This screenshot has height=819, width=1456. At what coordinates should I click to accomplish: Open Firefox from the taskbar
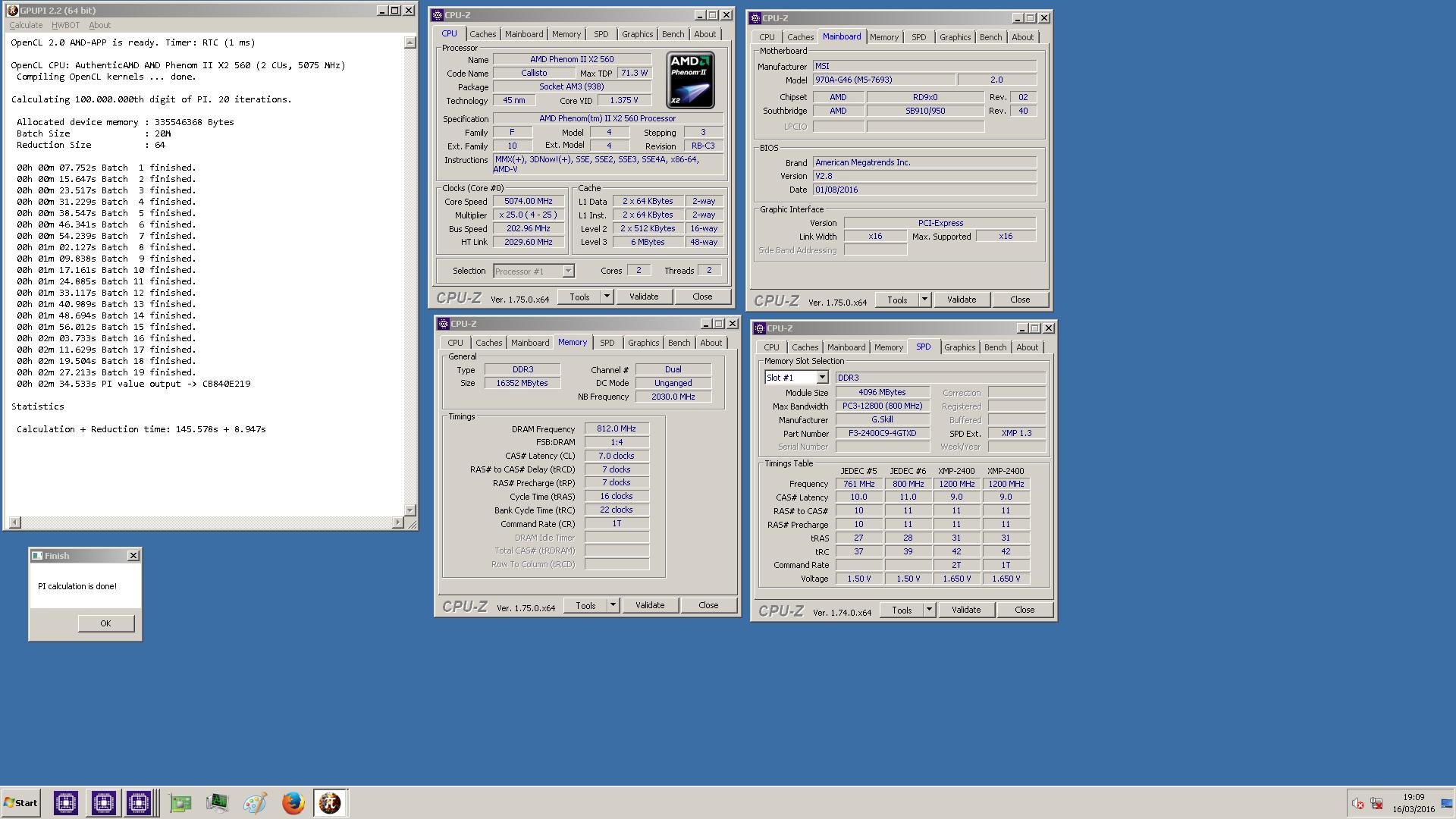click(x=293, y=803)
